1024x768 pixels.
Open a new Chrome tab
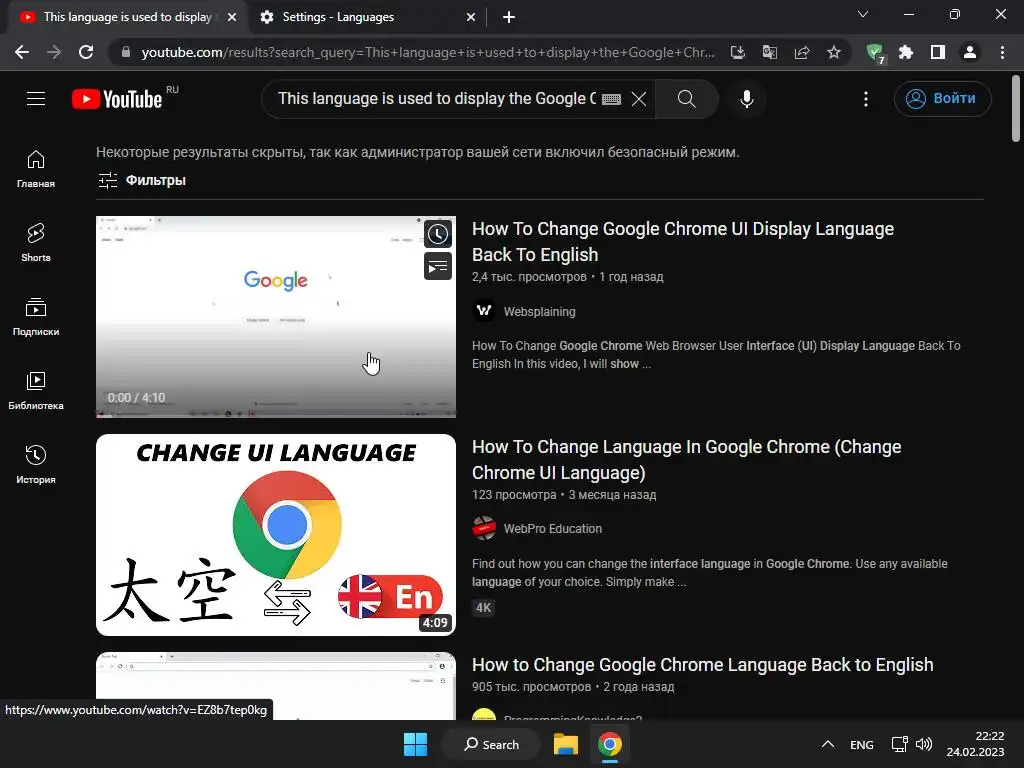click(509, 18)
